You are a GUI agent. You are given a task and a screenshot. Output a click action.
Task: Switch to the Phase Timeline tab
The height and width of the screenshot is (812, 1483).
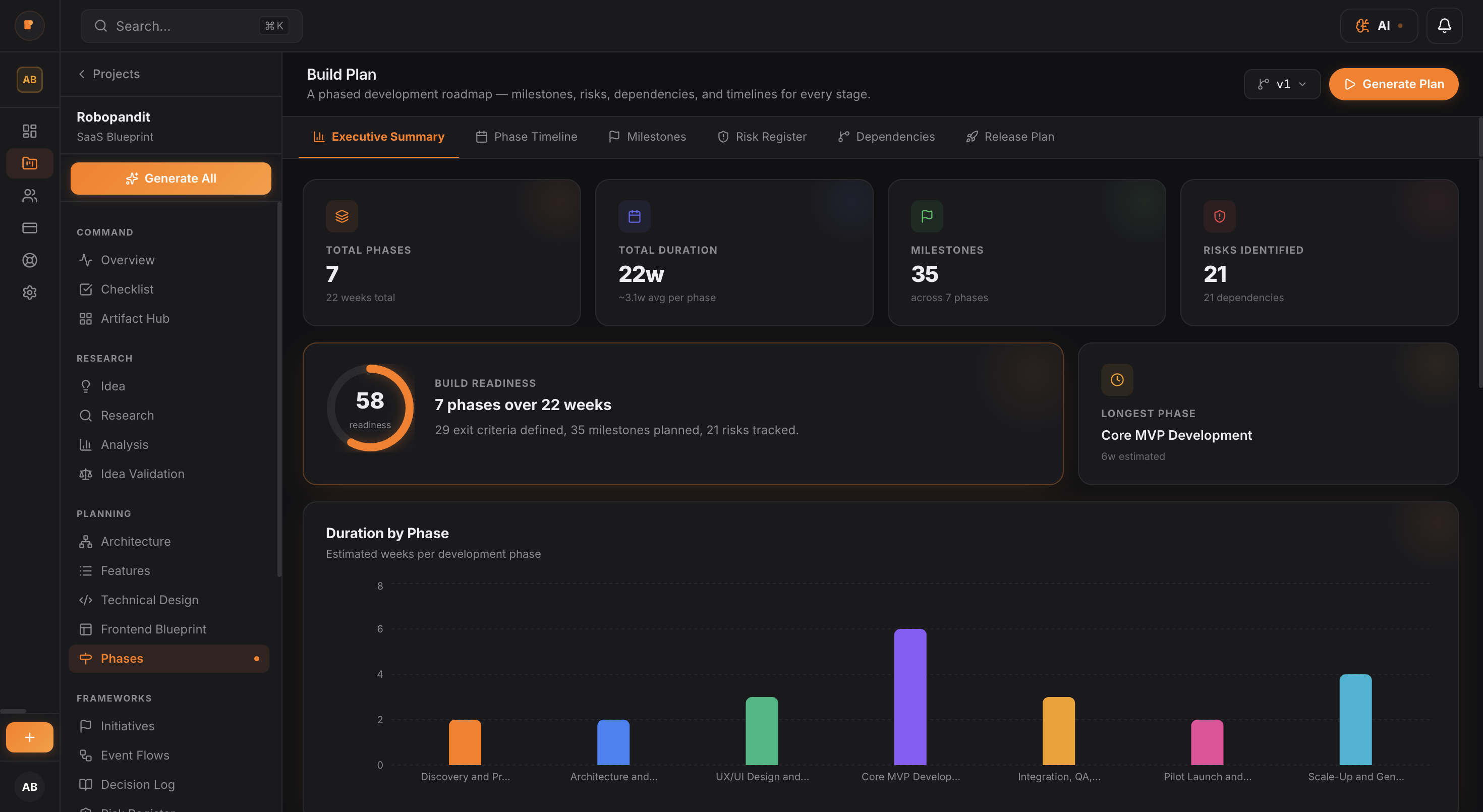click(x=526, y=136)
